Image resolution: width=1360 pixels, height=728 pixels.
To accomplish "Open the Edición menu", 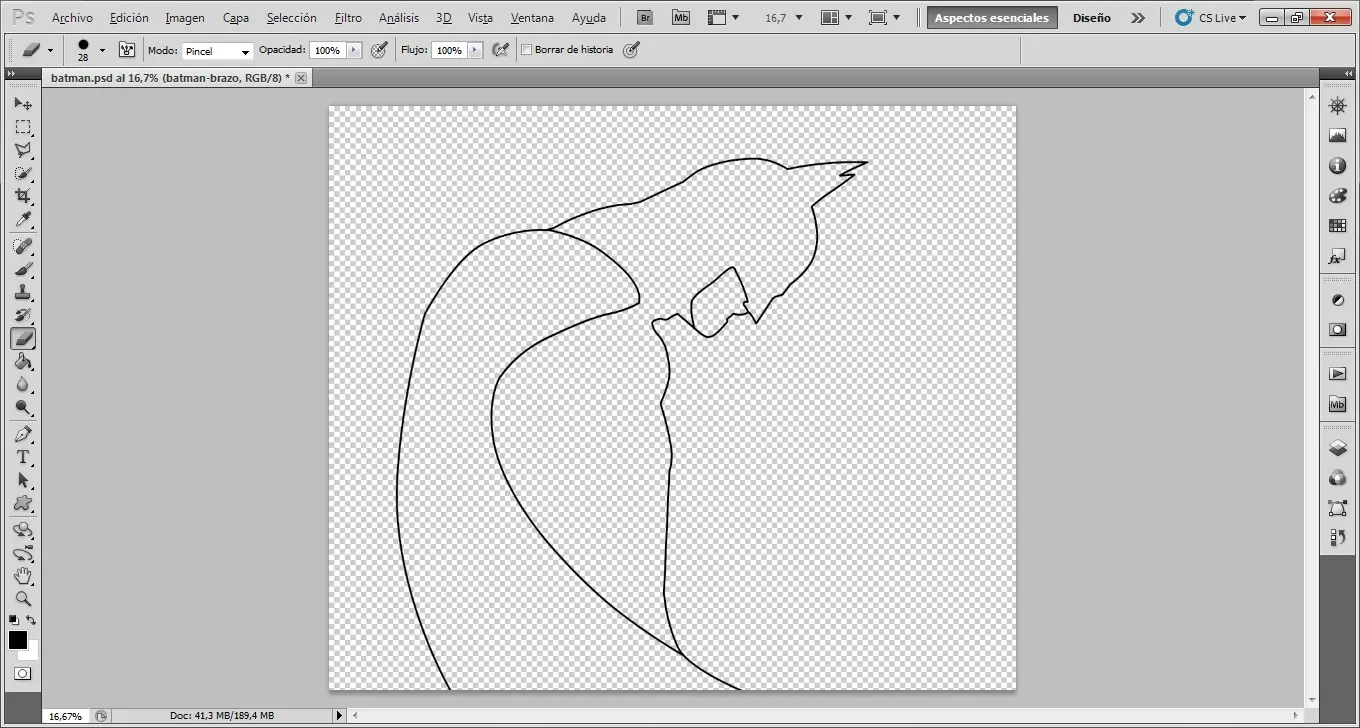I will click(x=129, y=18).
